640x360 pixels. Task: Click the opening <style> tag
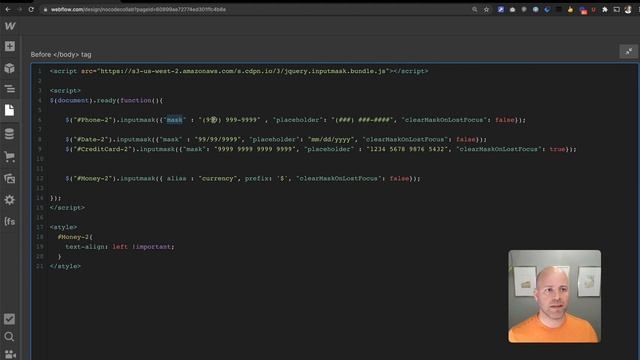(x=63, y=227)
